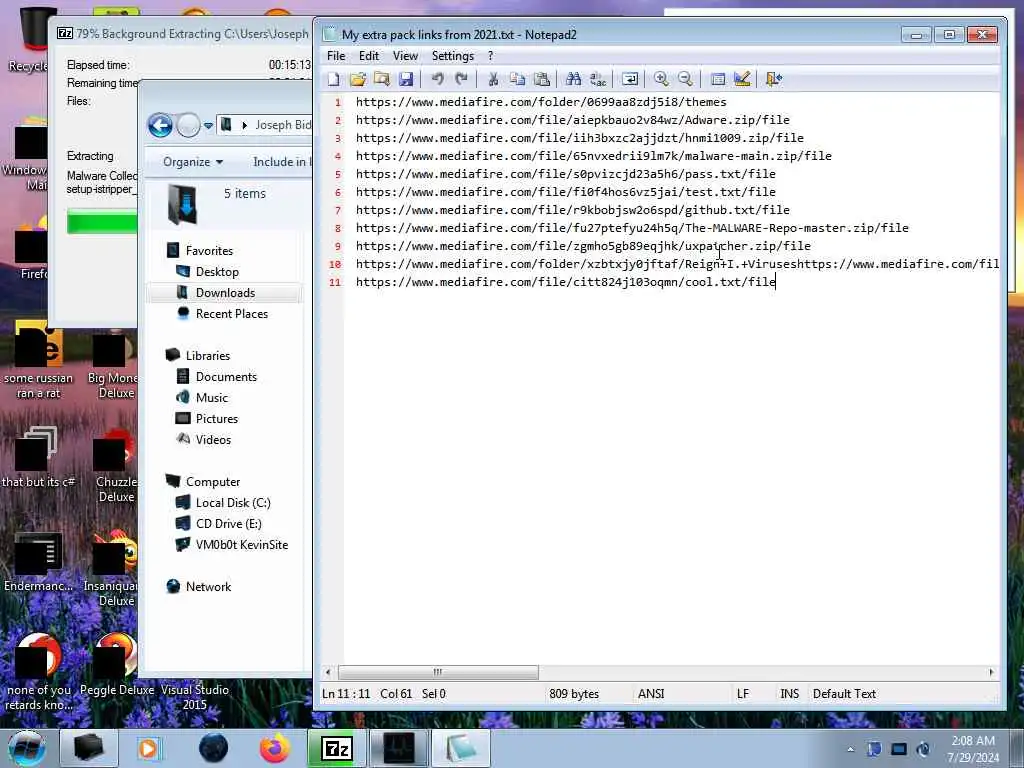Screen dimensions: 1024x768
Task: Open the ? help menu
Action: click(490, 56)
